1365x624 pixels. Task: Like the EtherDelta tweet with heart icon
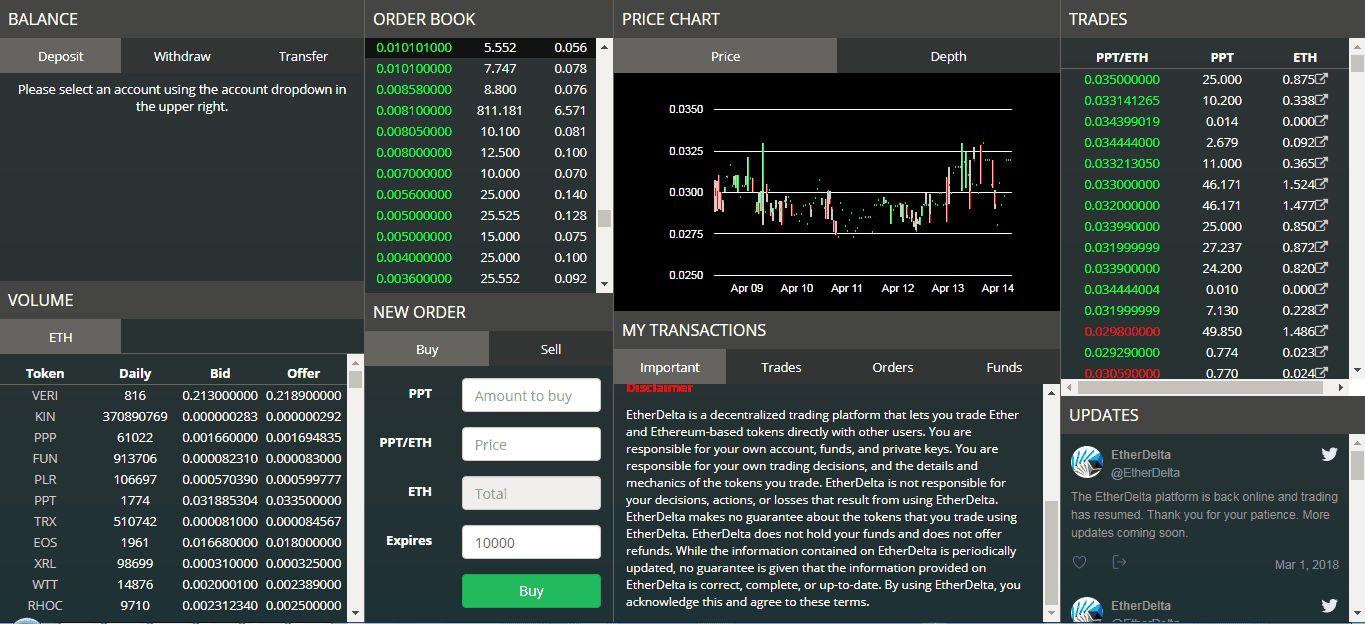click(1079, 563)
